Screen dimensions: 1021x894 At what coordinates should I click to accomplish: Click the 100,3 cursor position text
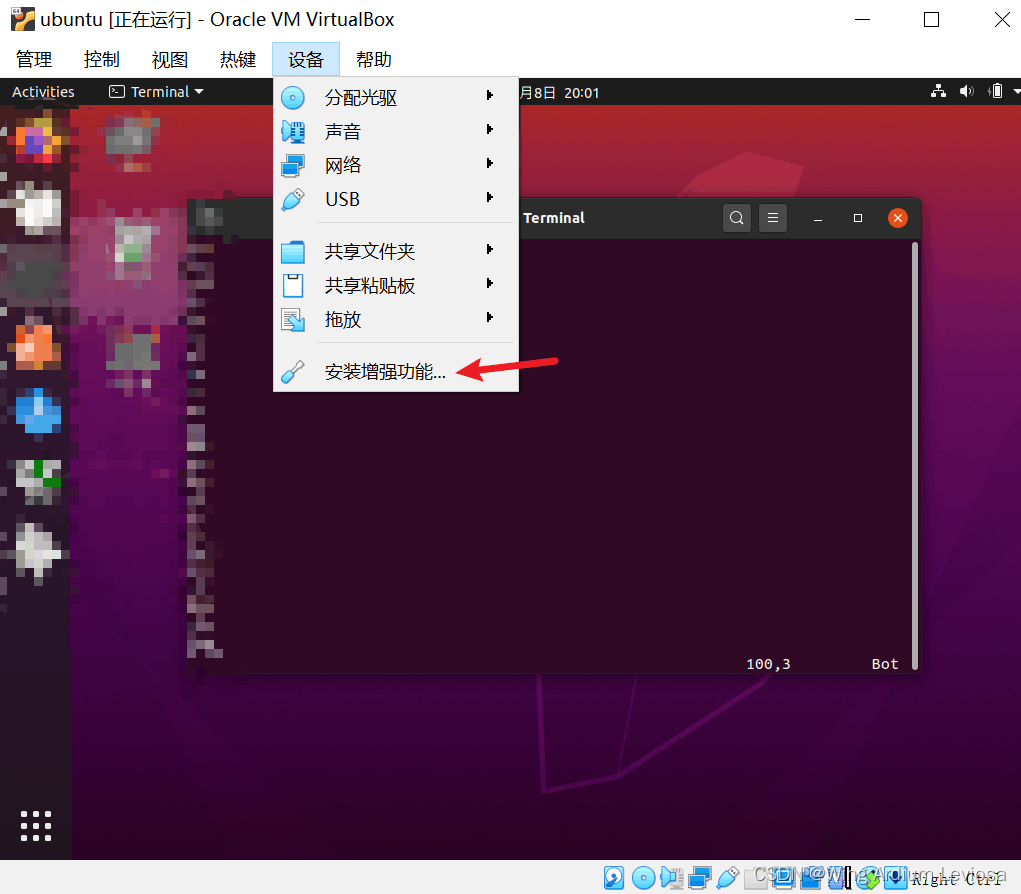coord(768,664)
